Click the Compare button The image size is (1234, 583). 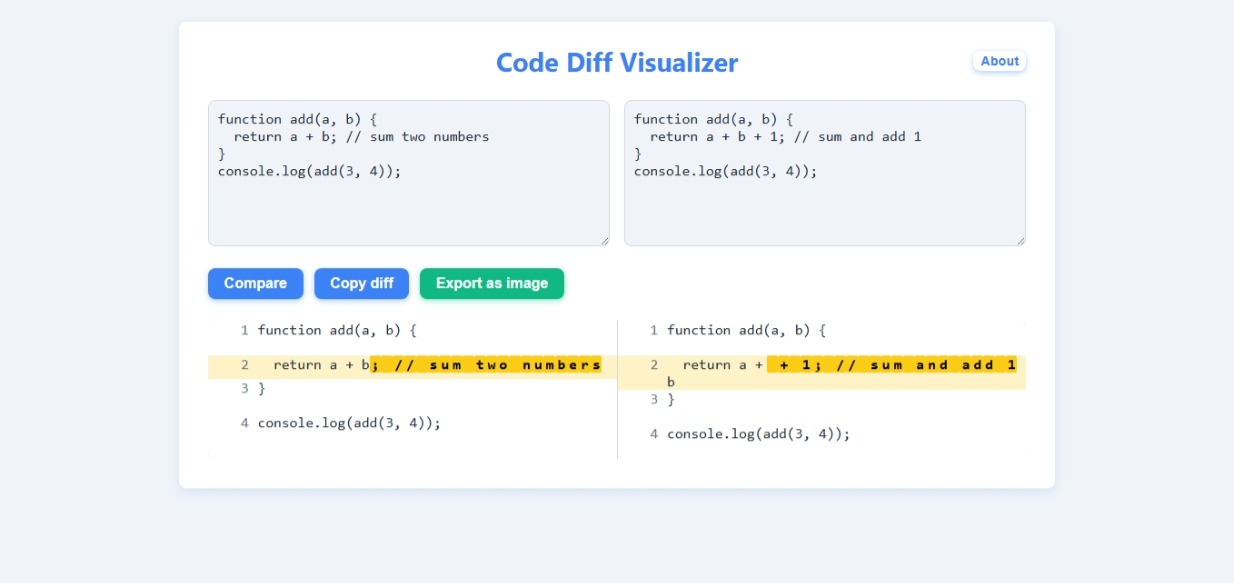tap(255, 283)
